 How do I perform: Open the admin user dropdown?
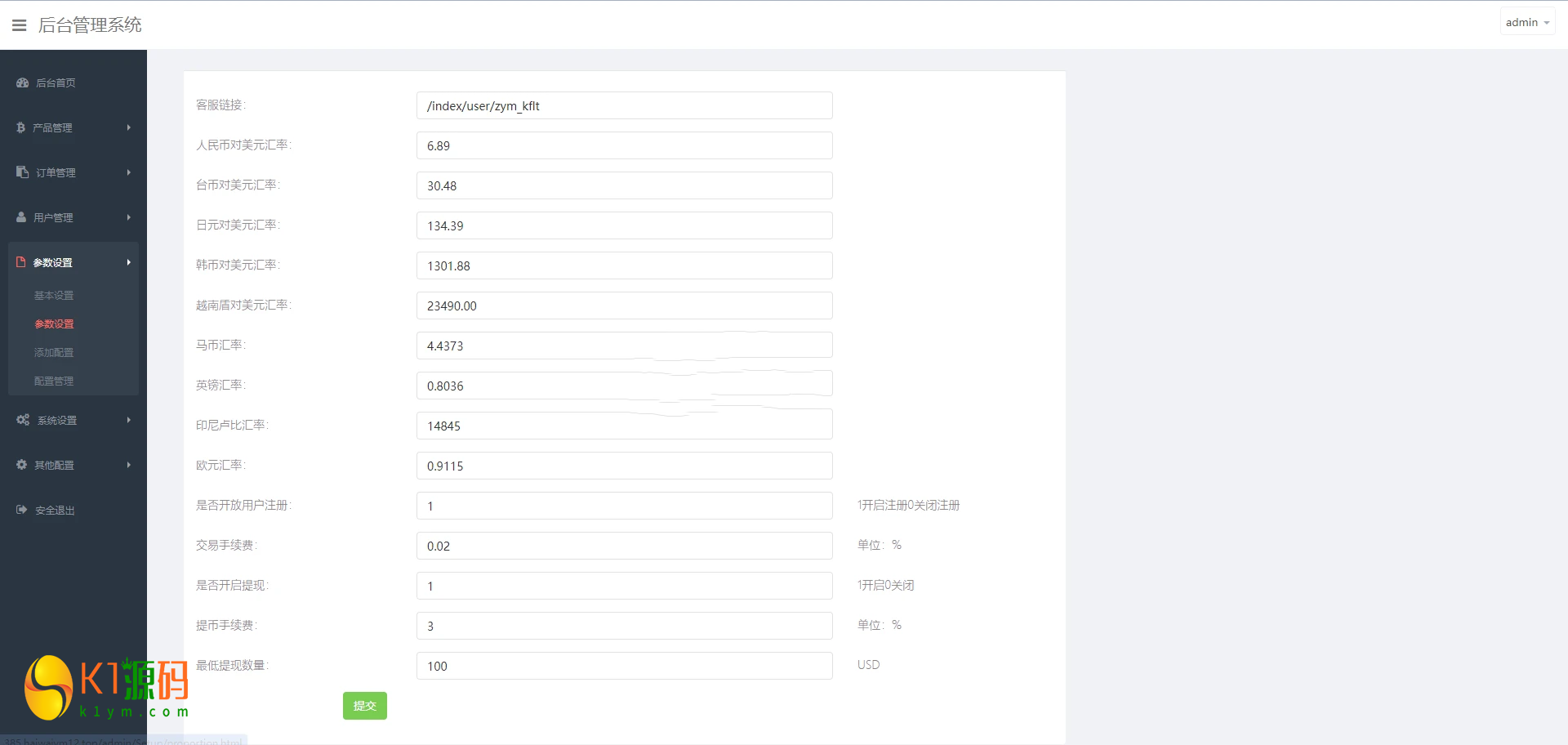tap(1527, 23)
